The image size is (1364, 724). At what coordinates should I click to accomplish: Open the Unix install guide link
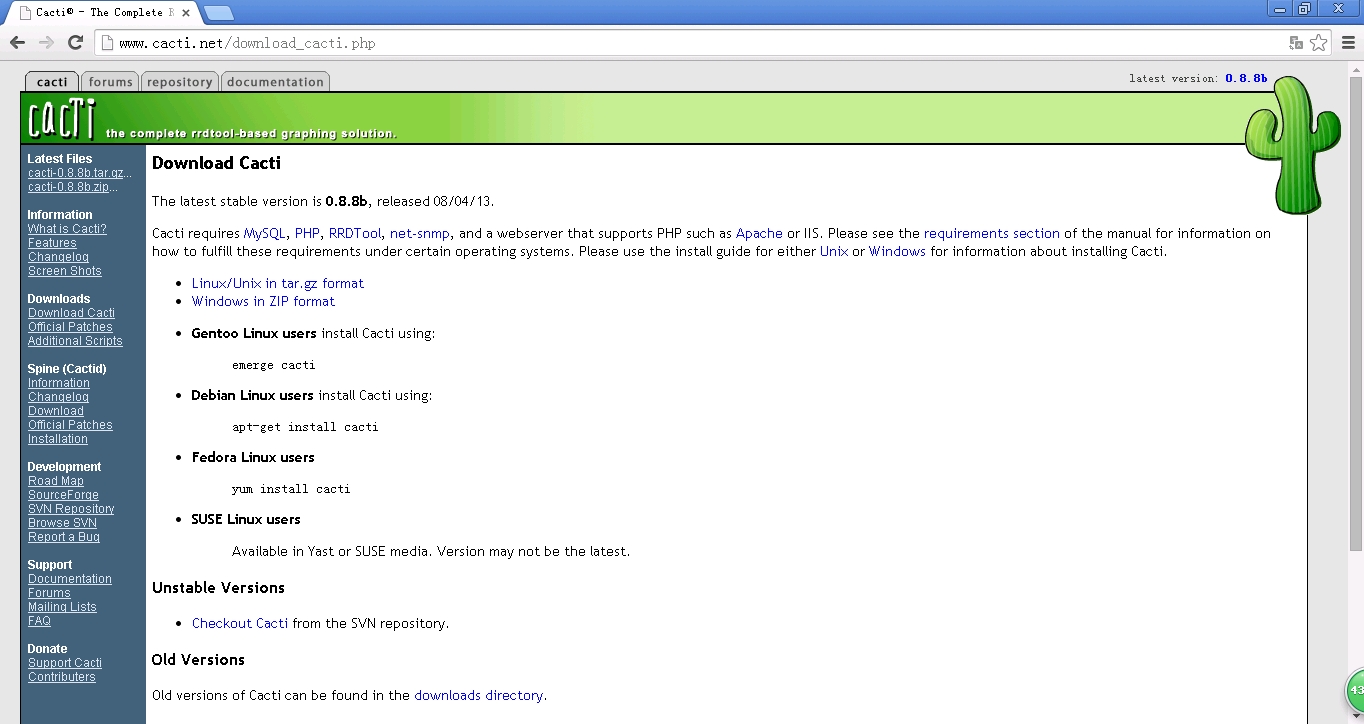pyautogui.click(x=834, y=251)
